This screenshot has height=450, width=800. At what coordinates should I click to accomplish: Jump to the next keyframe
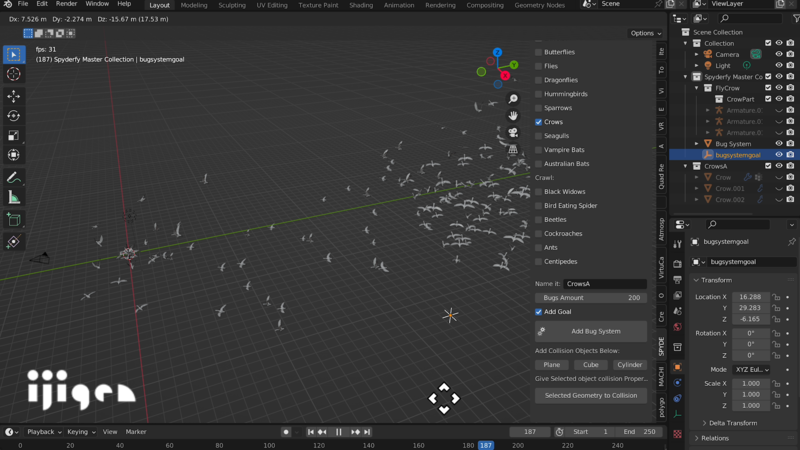[356, 432]
